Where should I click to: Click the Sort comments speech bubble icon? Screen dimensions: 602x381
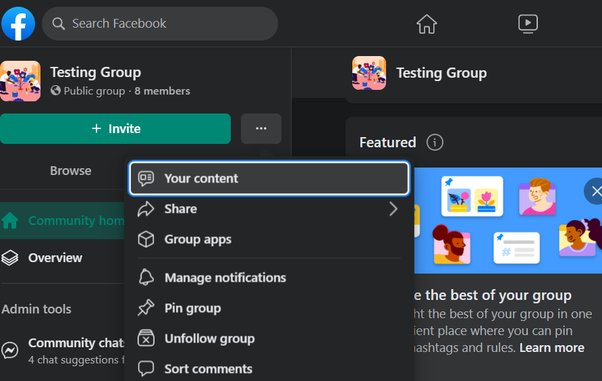pos(146,369)
